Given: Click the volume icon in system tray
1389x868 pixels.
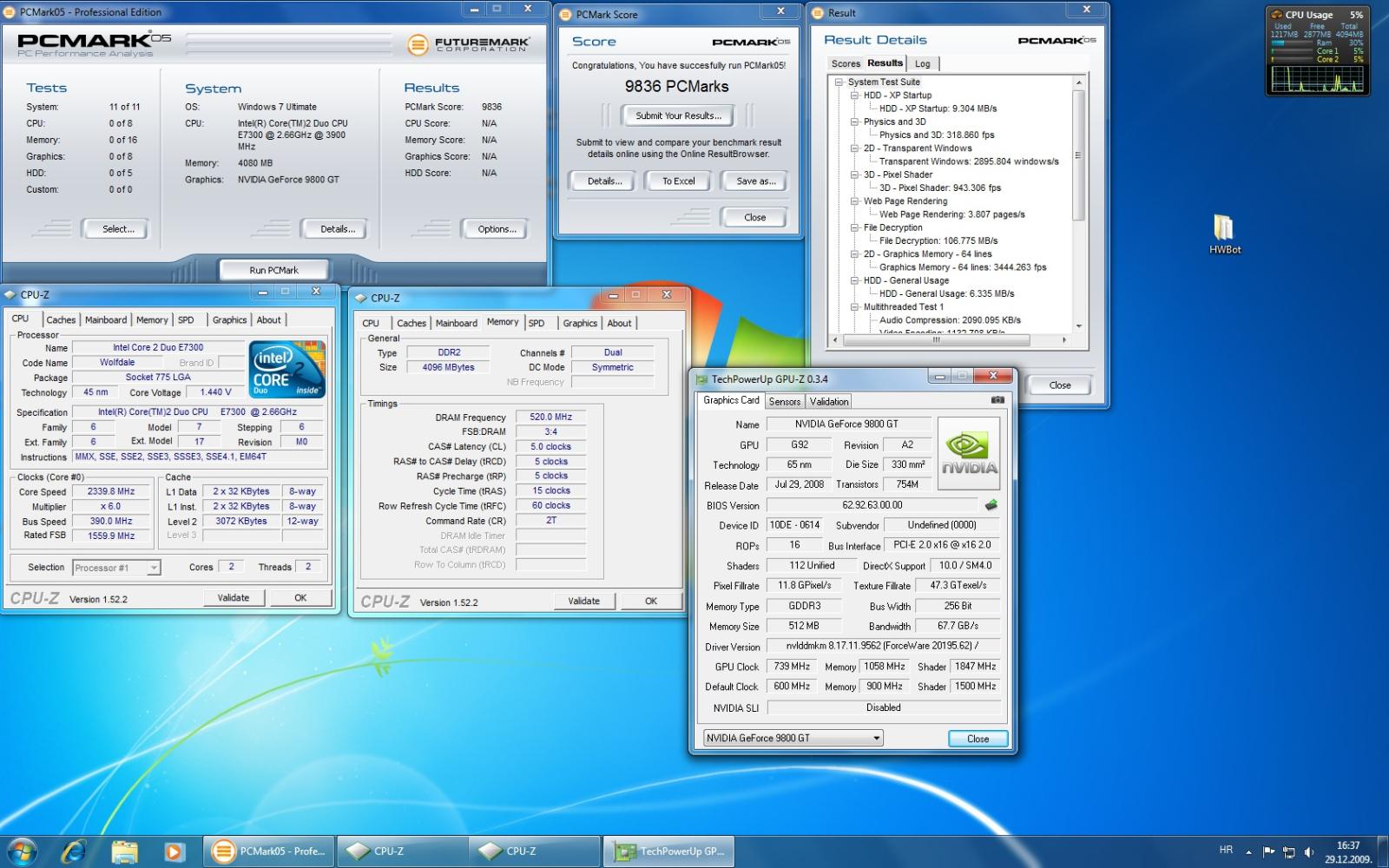Looking at the screenshot, I should (x=1309, y=852).
